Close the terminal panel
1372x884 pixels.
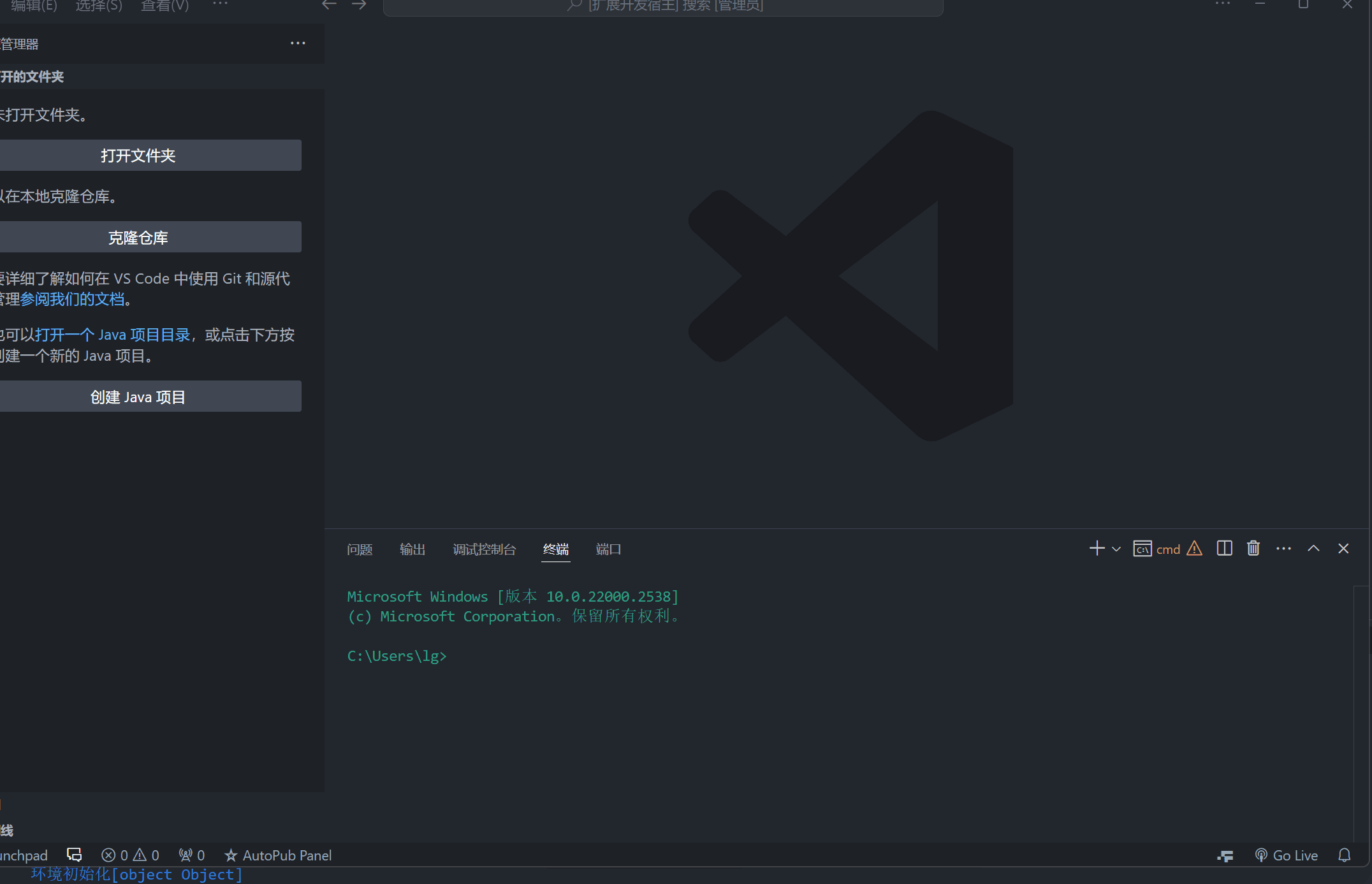click(x=1343, y=549)
